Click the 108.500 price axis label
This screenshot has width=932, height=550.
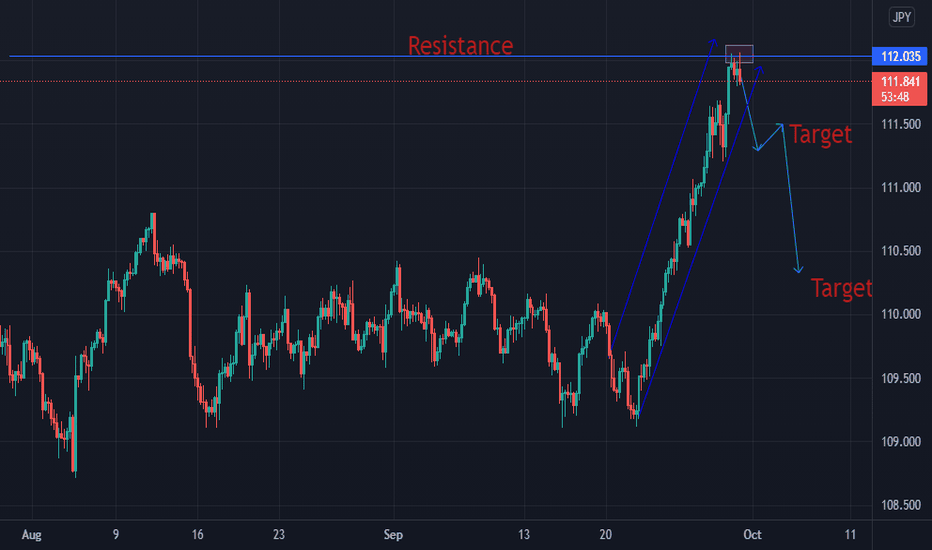(900, 505)
